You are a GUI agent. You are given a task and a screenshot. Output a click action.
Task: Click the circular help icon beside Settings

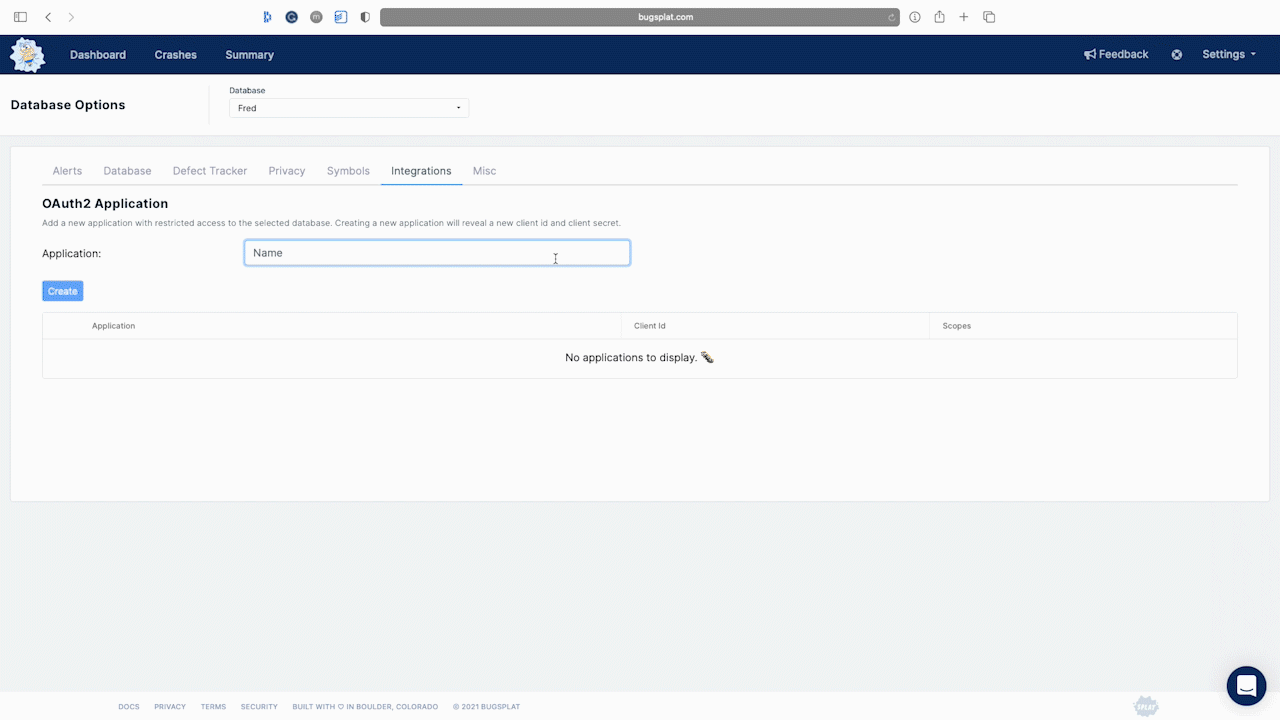[1177, 55]
